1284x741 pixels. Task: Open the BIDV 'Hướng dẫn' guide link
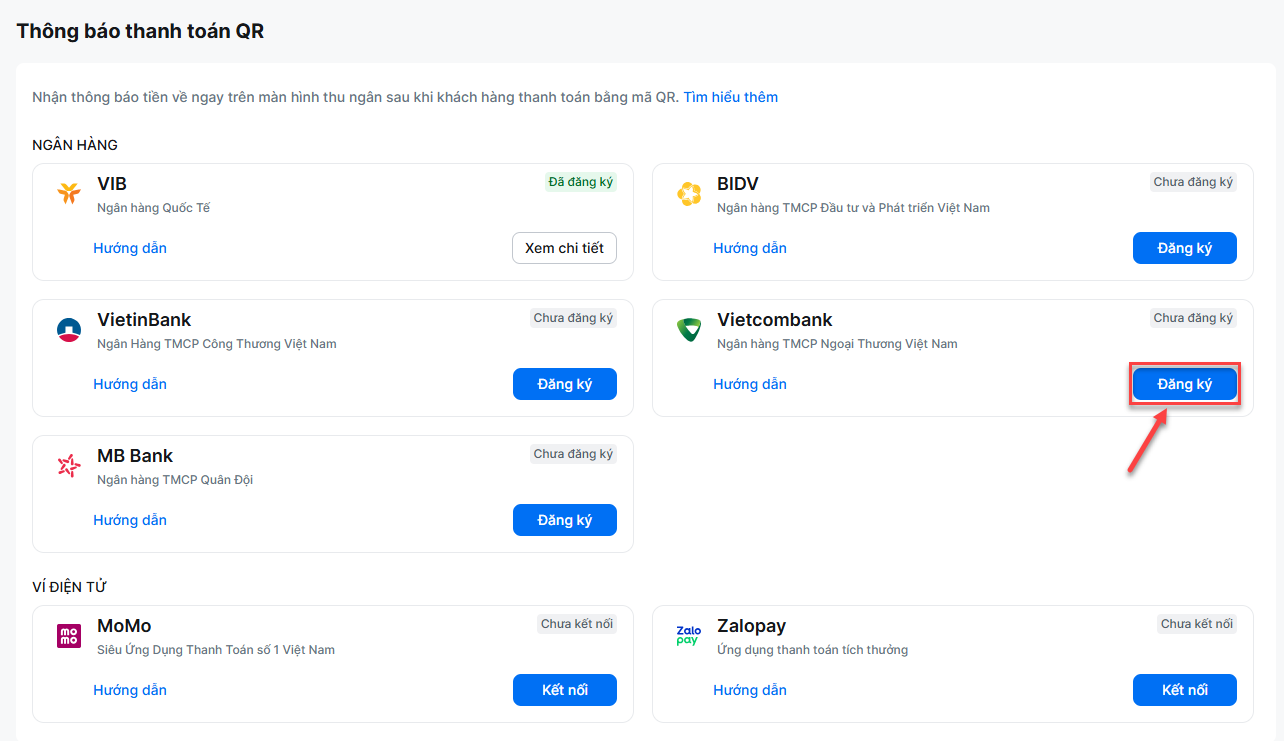750,248
